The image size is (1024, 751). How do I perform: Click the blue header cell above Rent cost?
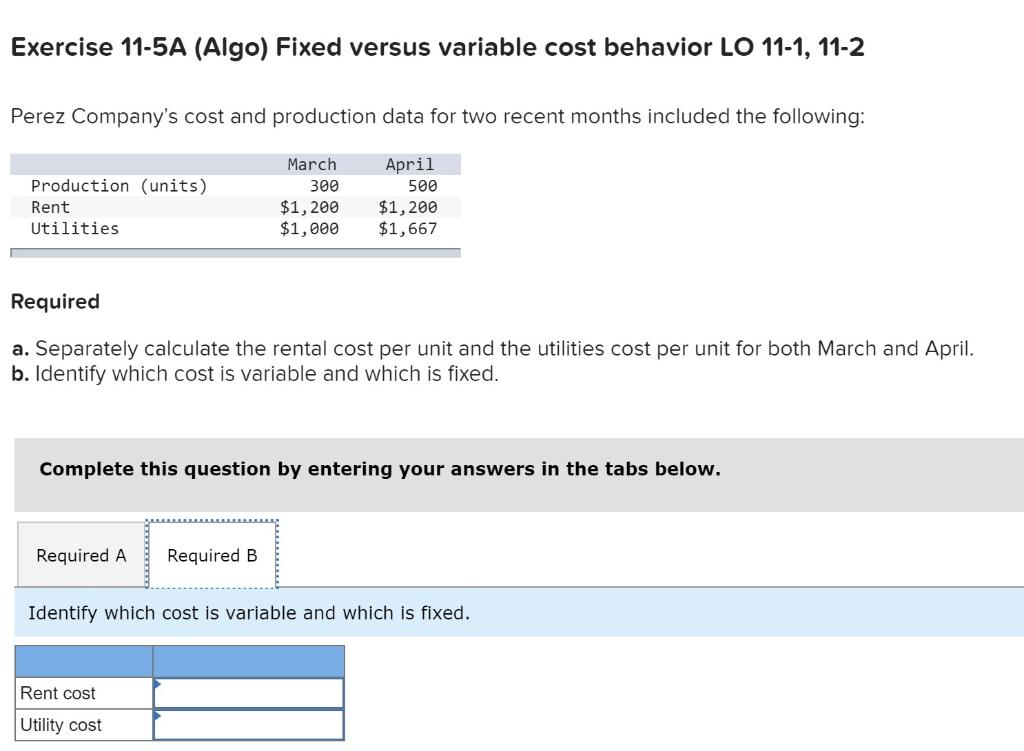pyautogui.click(x=82, y=661)
